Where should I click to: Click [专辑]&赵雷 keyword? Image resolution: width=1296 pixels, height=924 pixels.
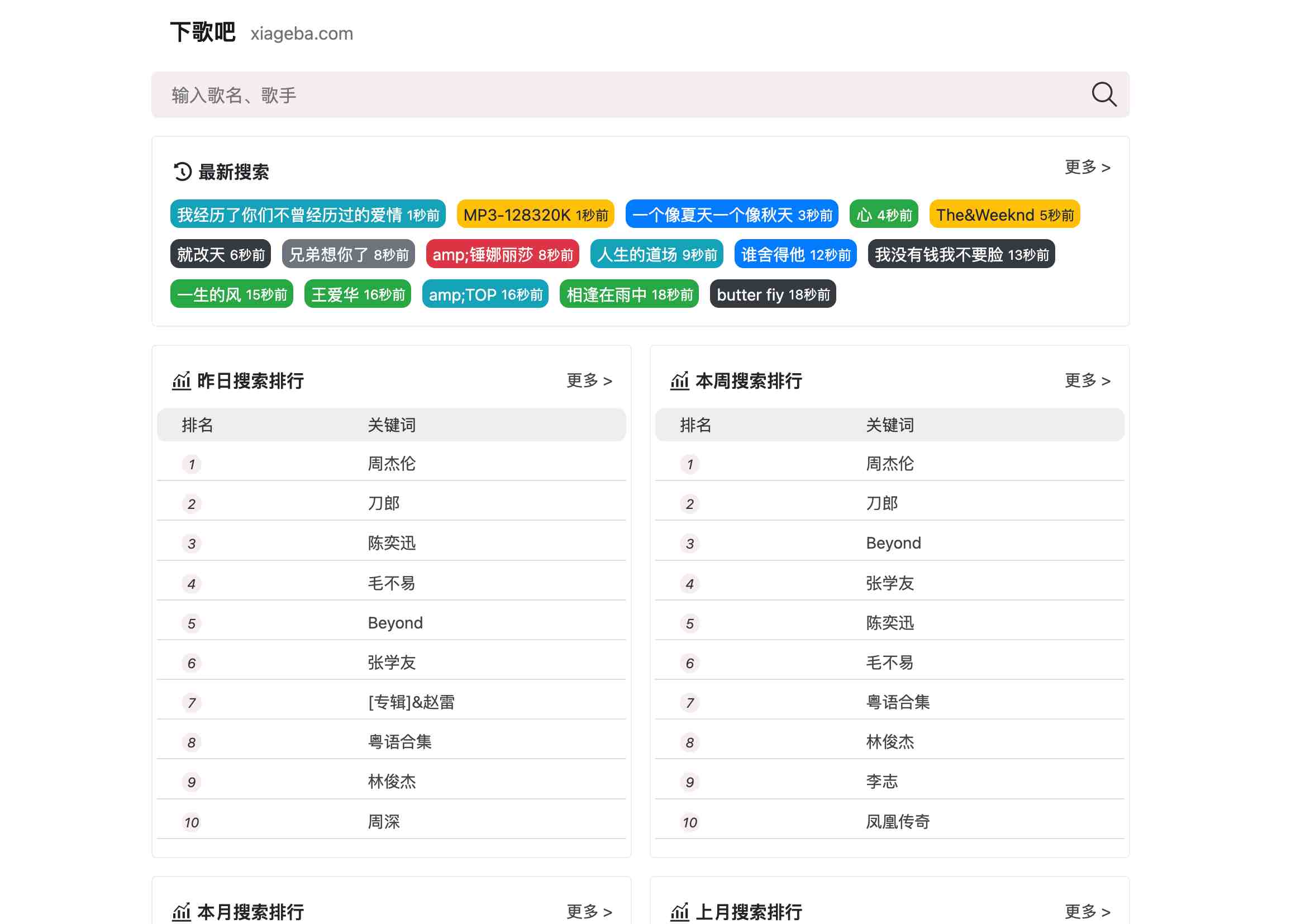tap(411, 702)
